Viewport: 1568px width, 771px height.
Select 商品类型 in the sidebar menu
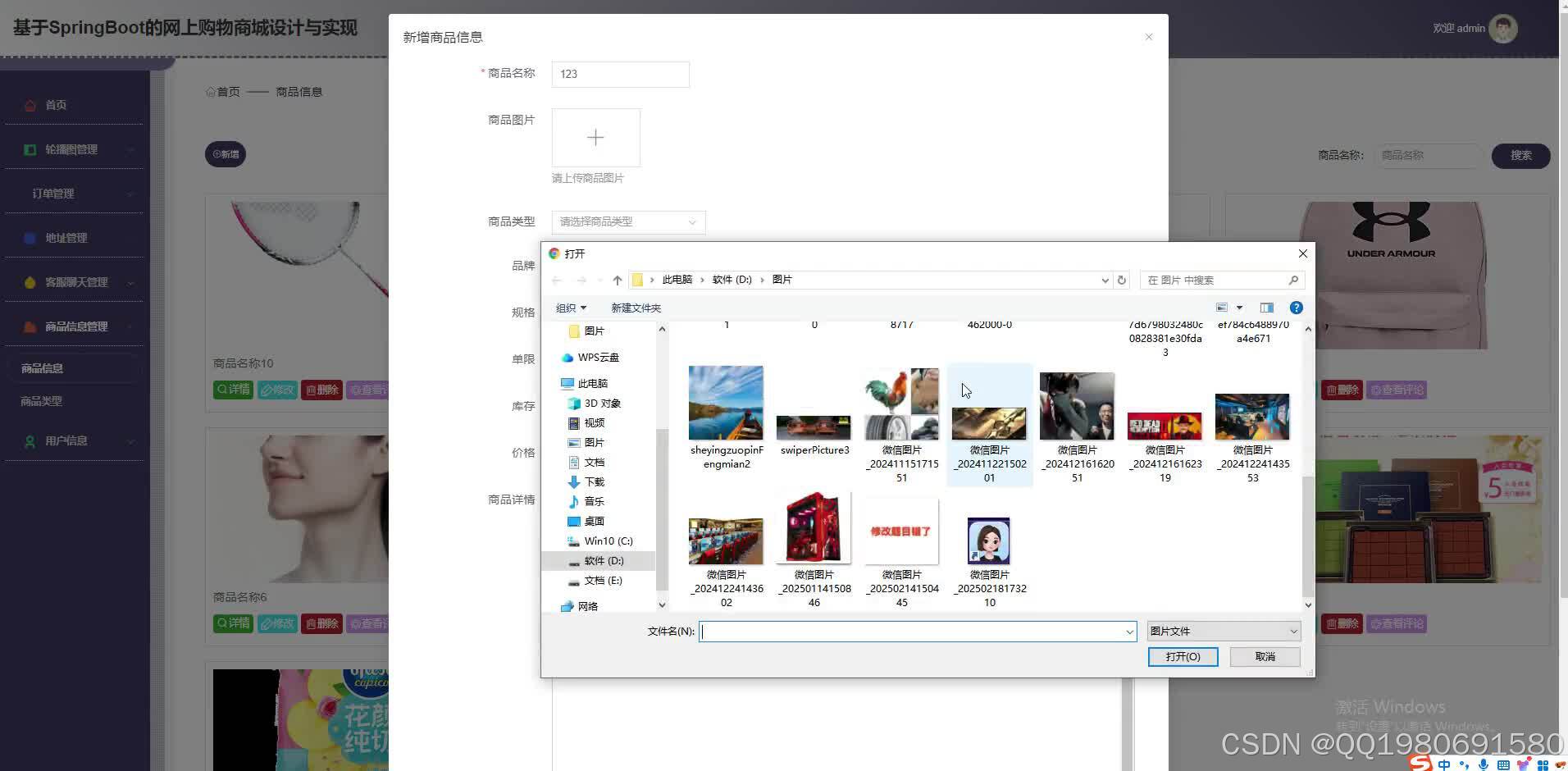tap(41, 400)
